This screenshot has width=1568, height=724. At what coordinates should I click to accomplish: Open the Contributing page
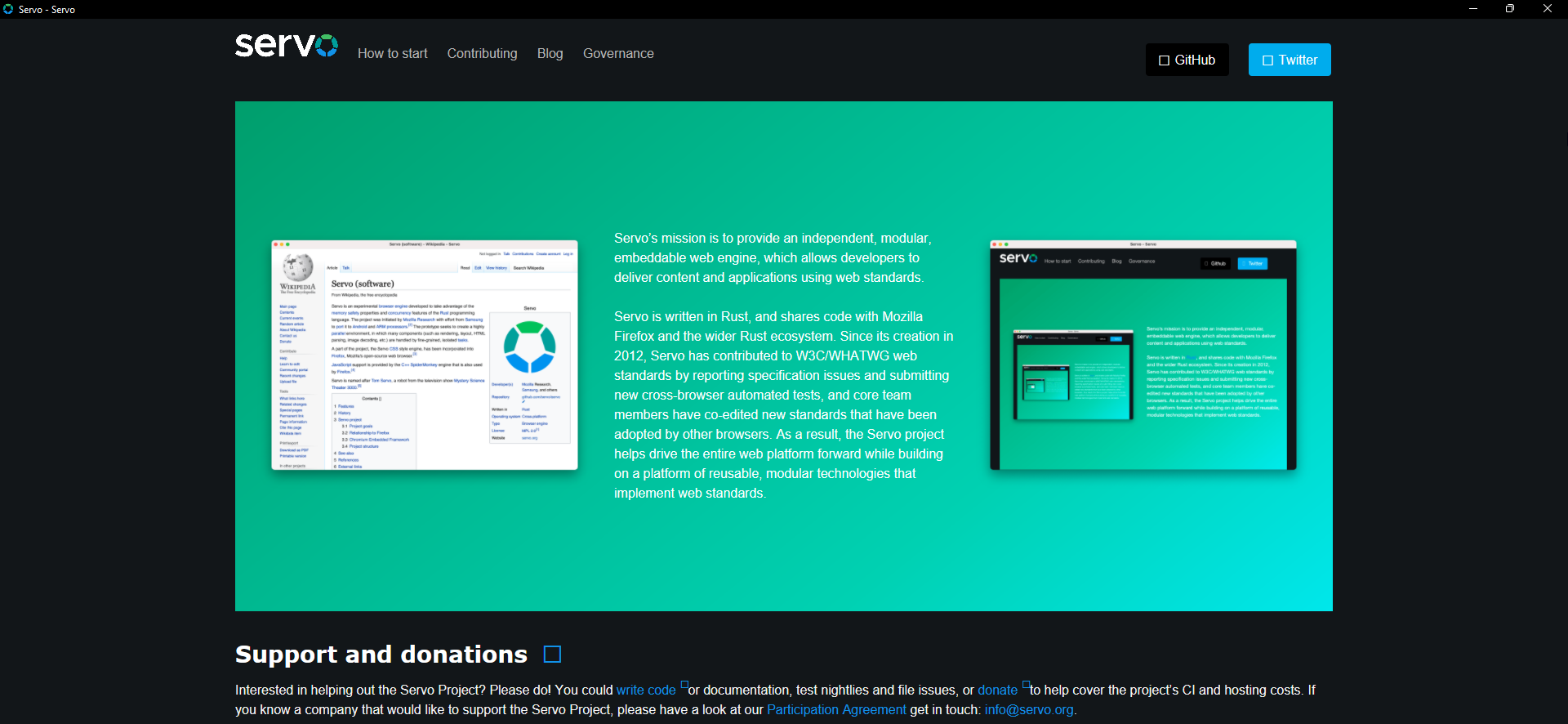click(482, 54)
